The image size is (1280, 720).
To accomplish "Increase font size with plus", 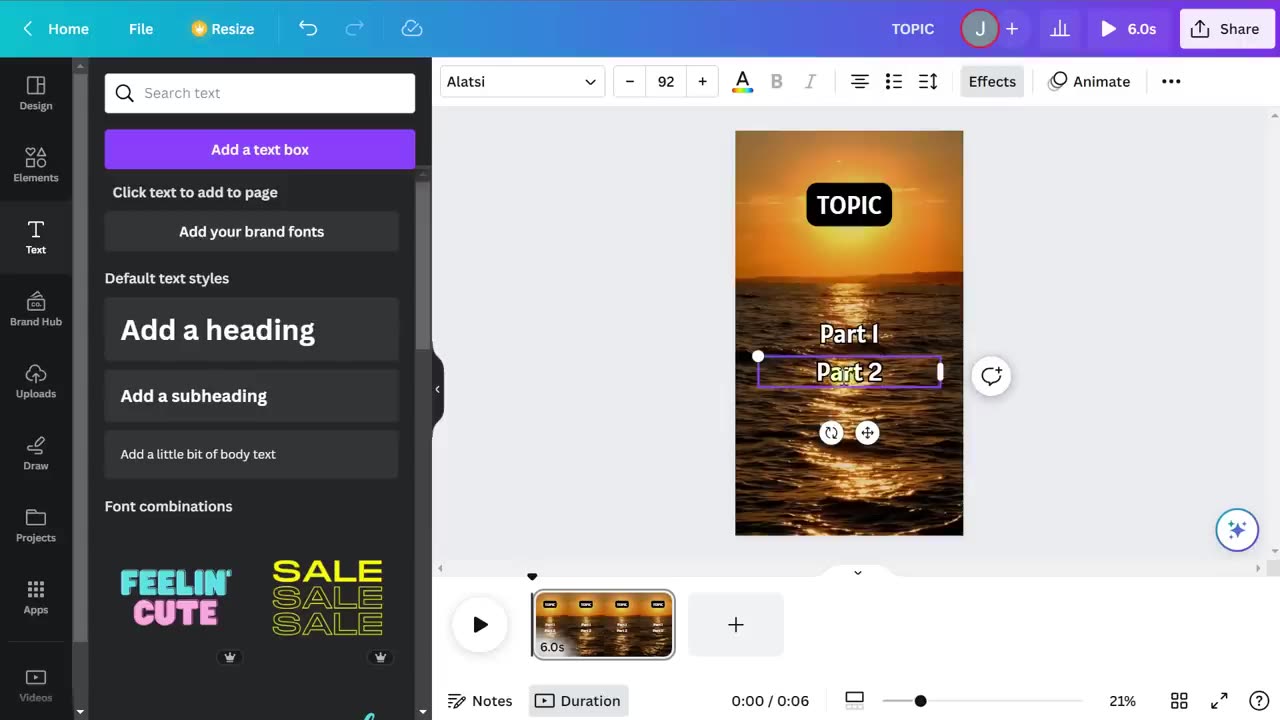I will pos(702,82).
